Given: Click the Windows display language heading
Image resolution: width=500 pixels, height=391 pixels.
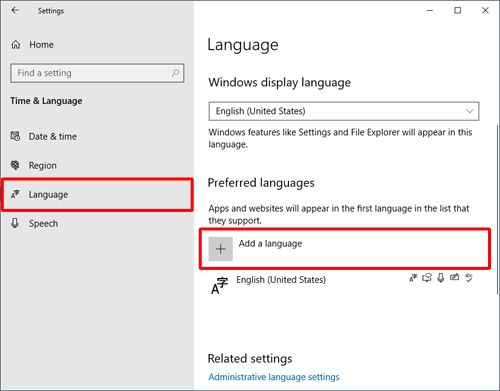Looking at the screenshot, I should tap(279, 82).
